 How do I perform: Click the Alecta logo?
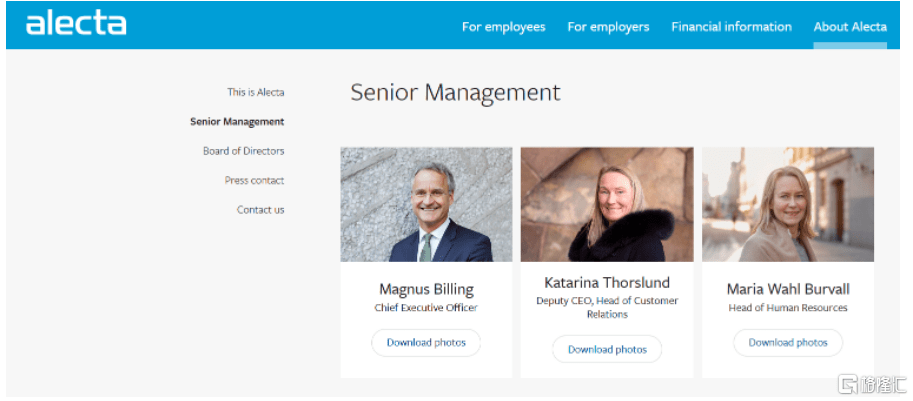76,24
